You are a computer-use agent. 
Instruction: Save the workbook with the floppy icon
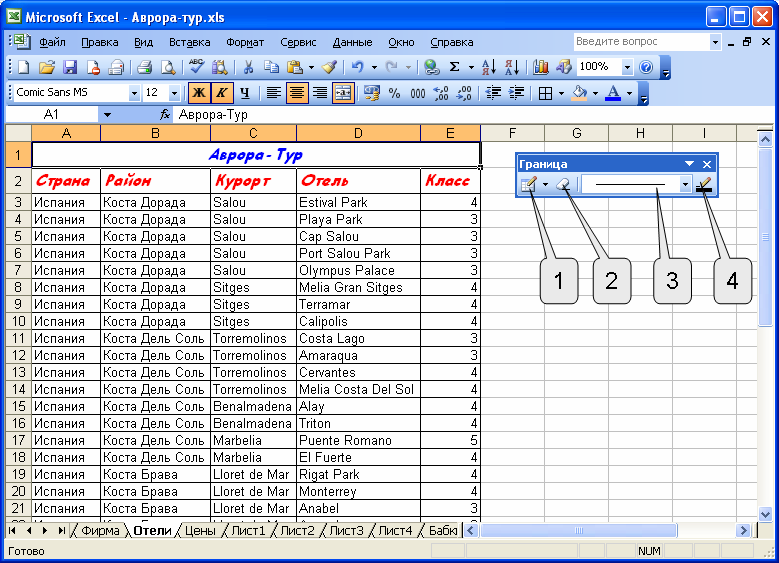(70, 67)
